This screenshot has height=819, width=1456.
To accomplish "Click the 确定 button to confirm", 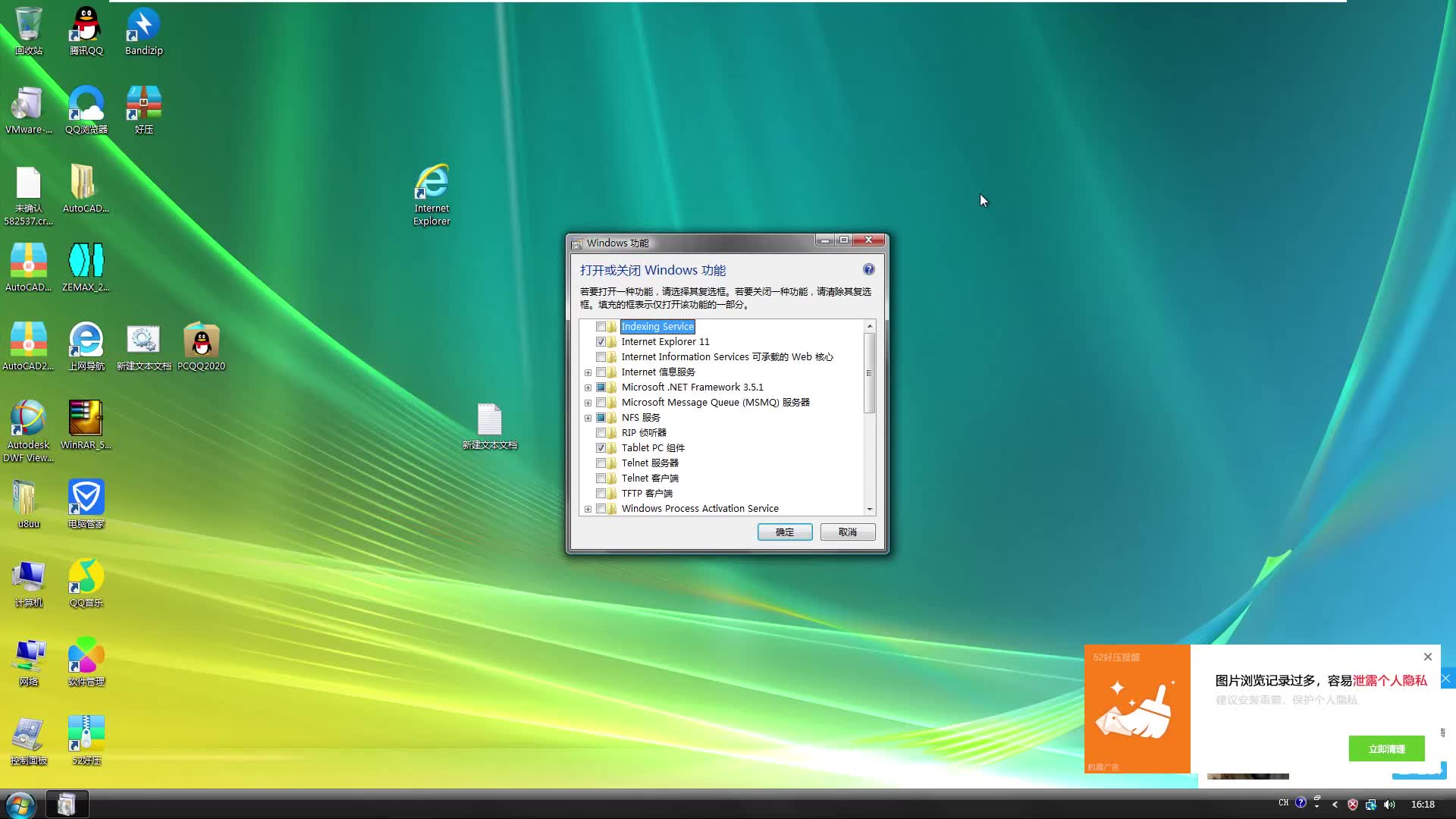I will click(x=784, y=532).
